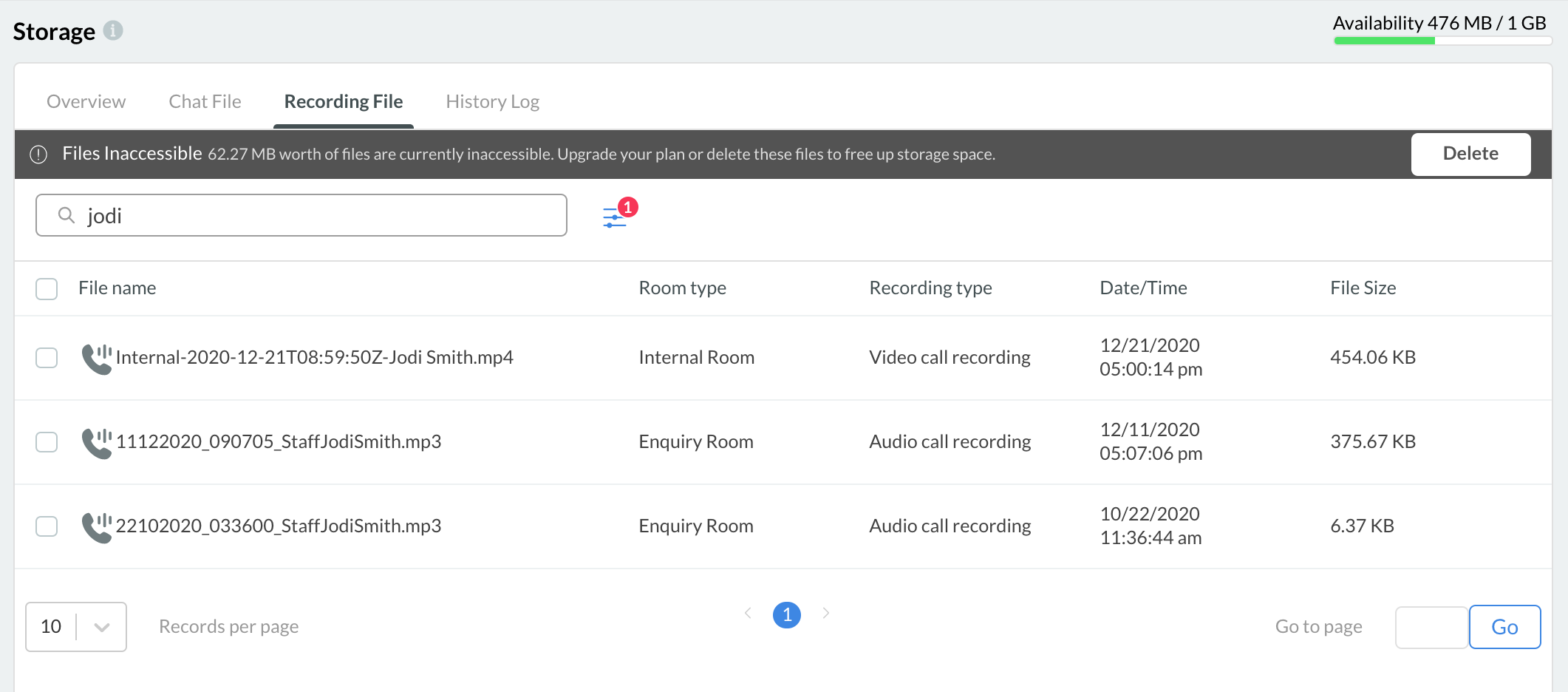The width and height of the screenshot is (1568, 692).
Task: Go to previous page arrow
Action: pos(748,613)
